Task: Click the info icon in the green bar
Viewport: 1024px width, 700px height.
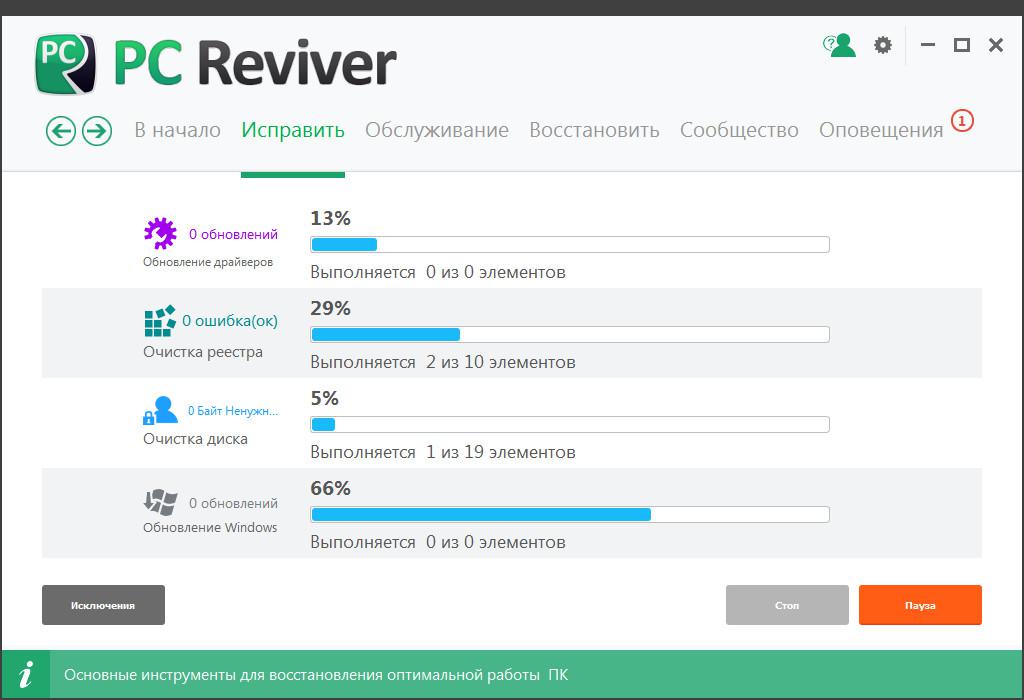Action: click(x=25, y=675)
